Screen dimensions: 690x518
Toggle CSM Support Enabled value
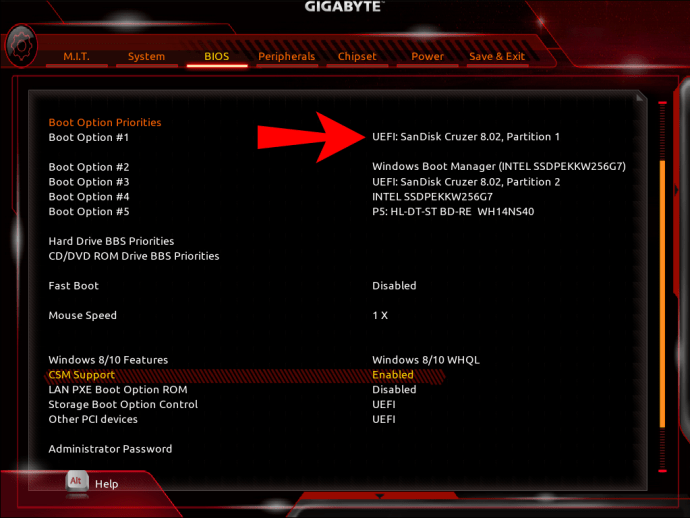point(393,375)
